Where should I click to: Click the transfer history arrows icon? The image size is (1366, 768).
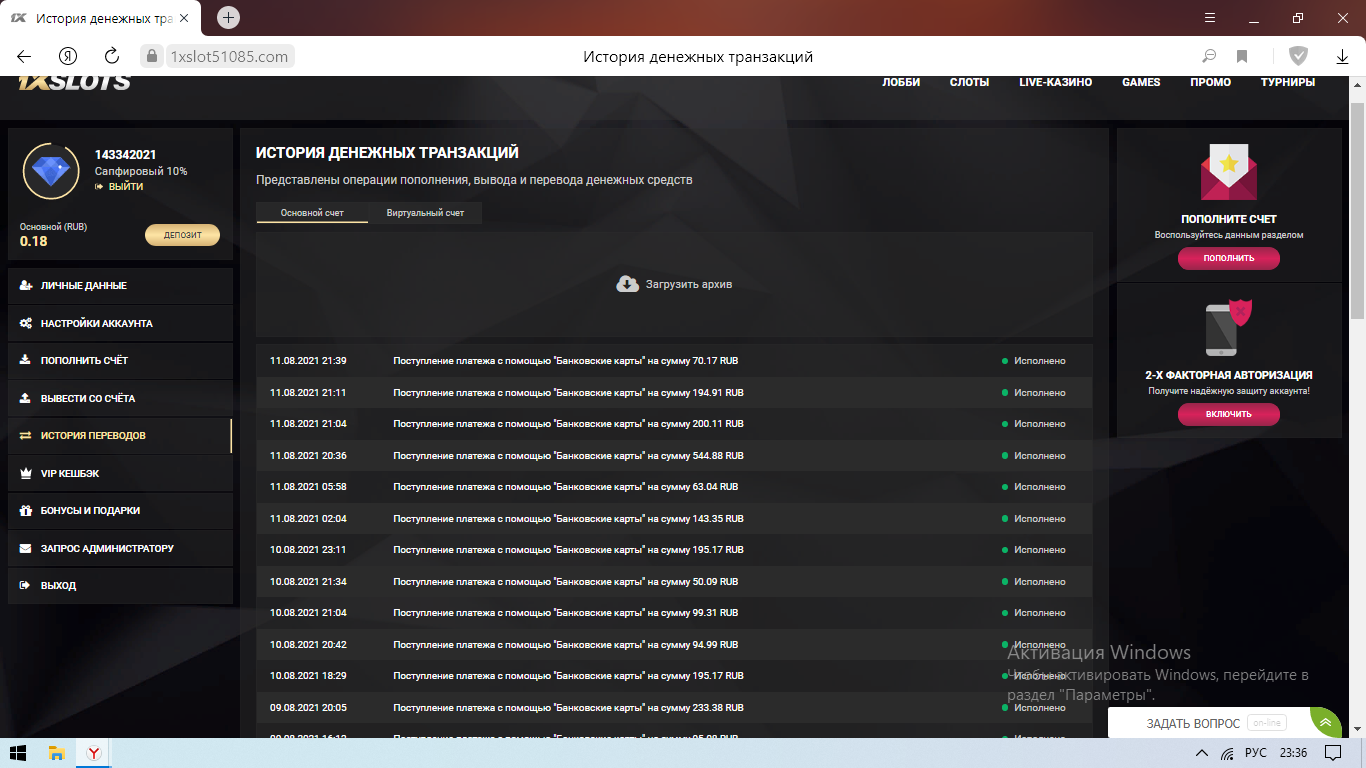pos(25,436)
